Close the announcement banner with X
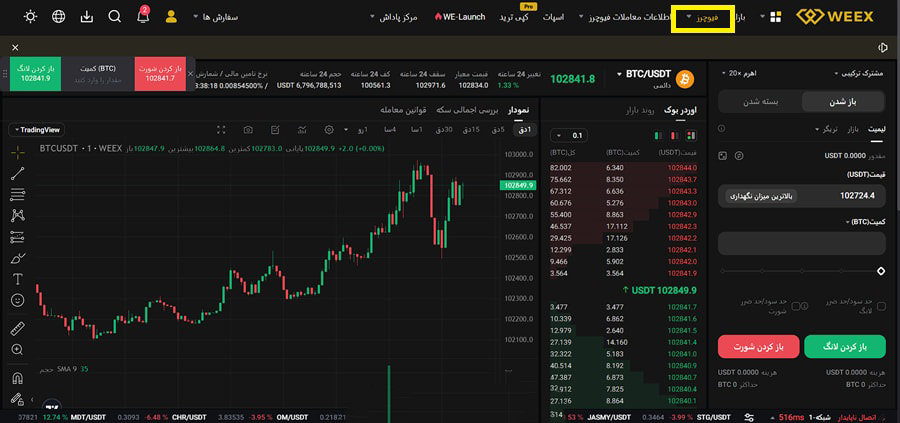 (15, 48)
